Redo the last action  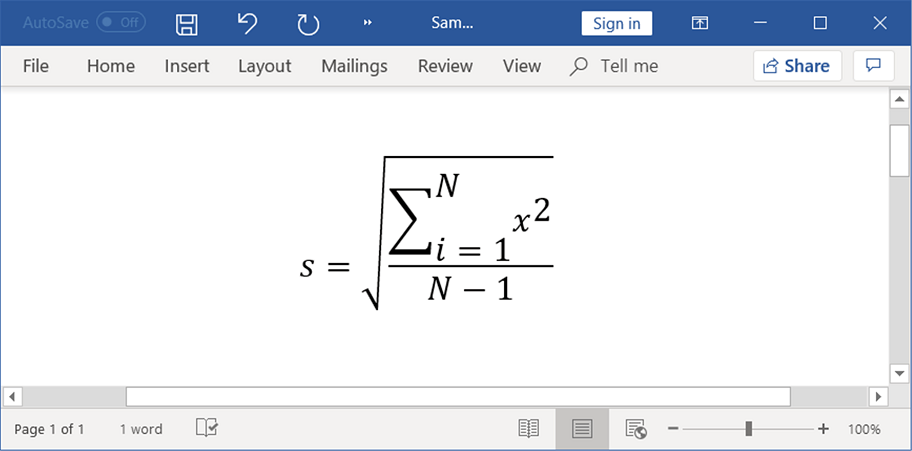308,23
